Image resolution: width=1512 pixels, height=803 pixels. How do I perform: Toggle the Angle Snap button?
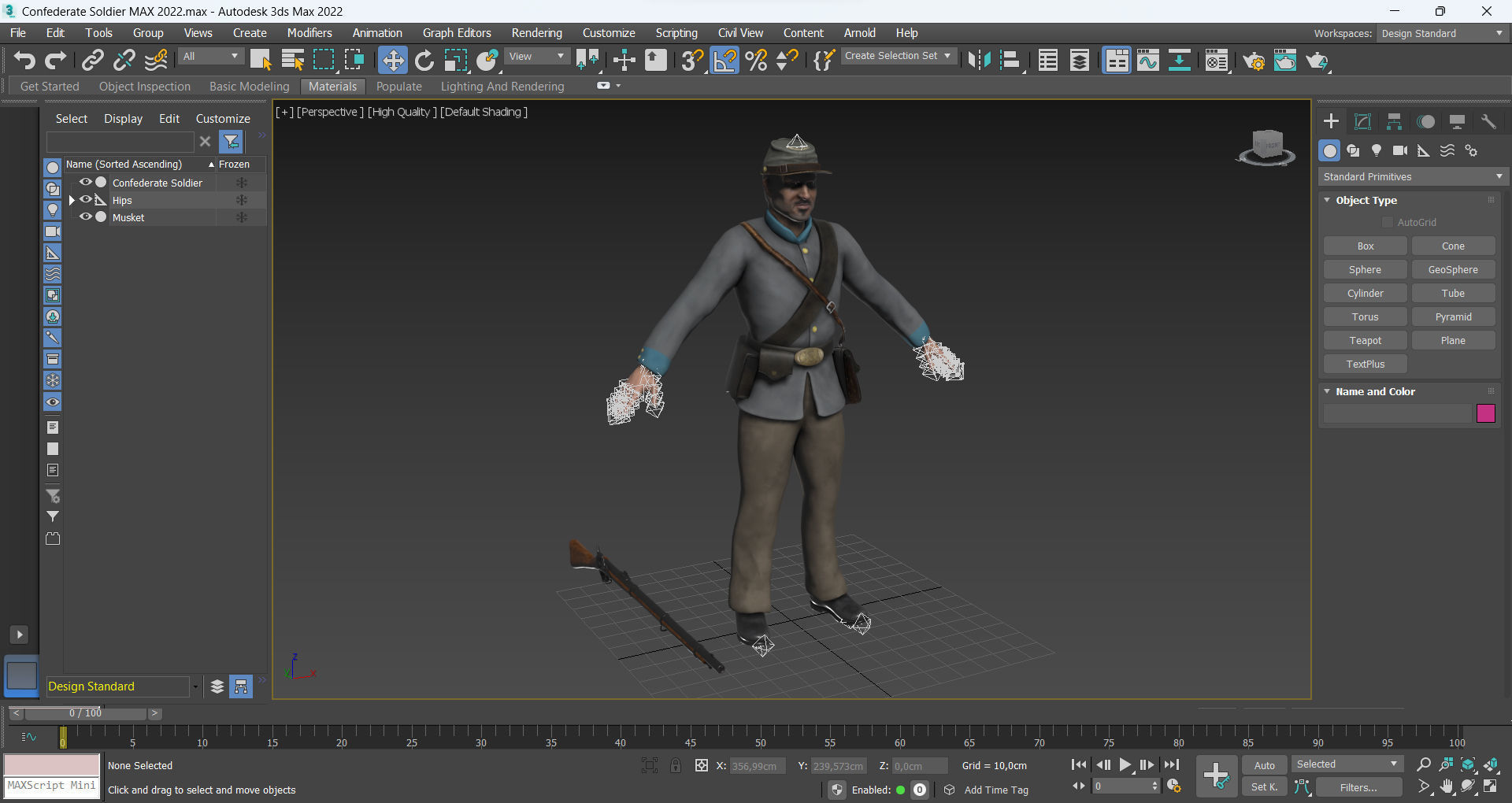[724, 61]
